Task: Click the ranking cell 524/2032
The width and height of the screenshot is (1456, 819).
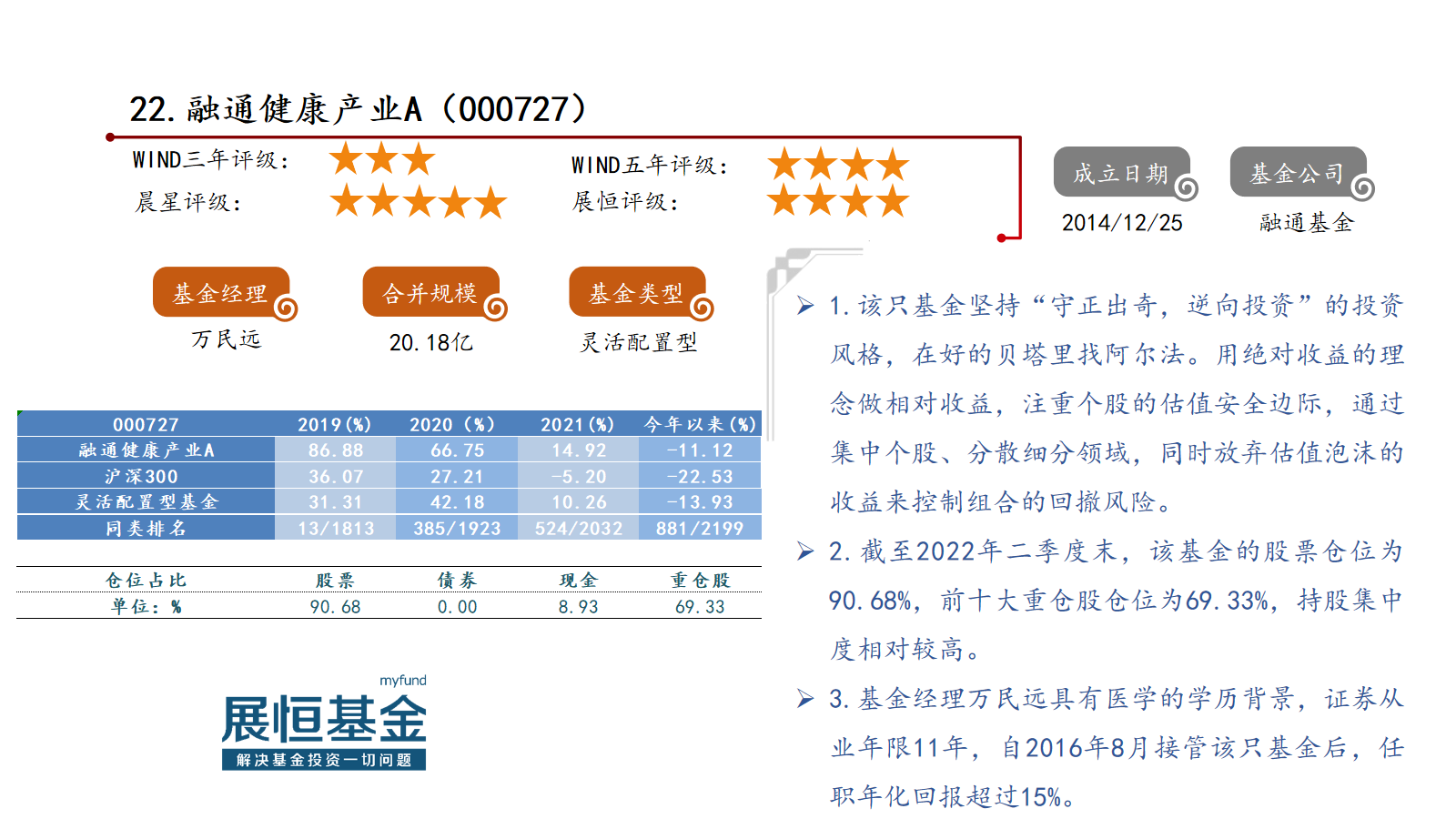Action: coord(578,528)
